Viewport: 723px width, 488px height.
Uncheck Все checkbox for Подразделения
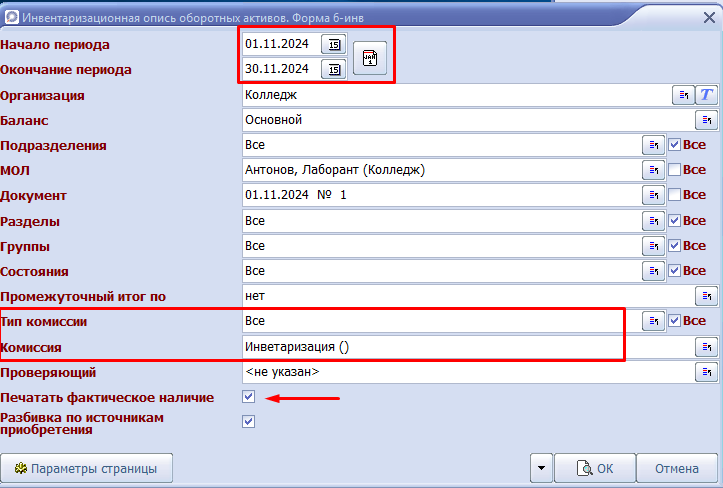point(675,145)
